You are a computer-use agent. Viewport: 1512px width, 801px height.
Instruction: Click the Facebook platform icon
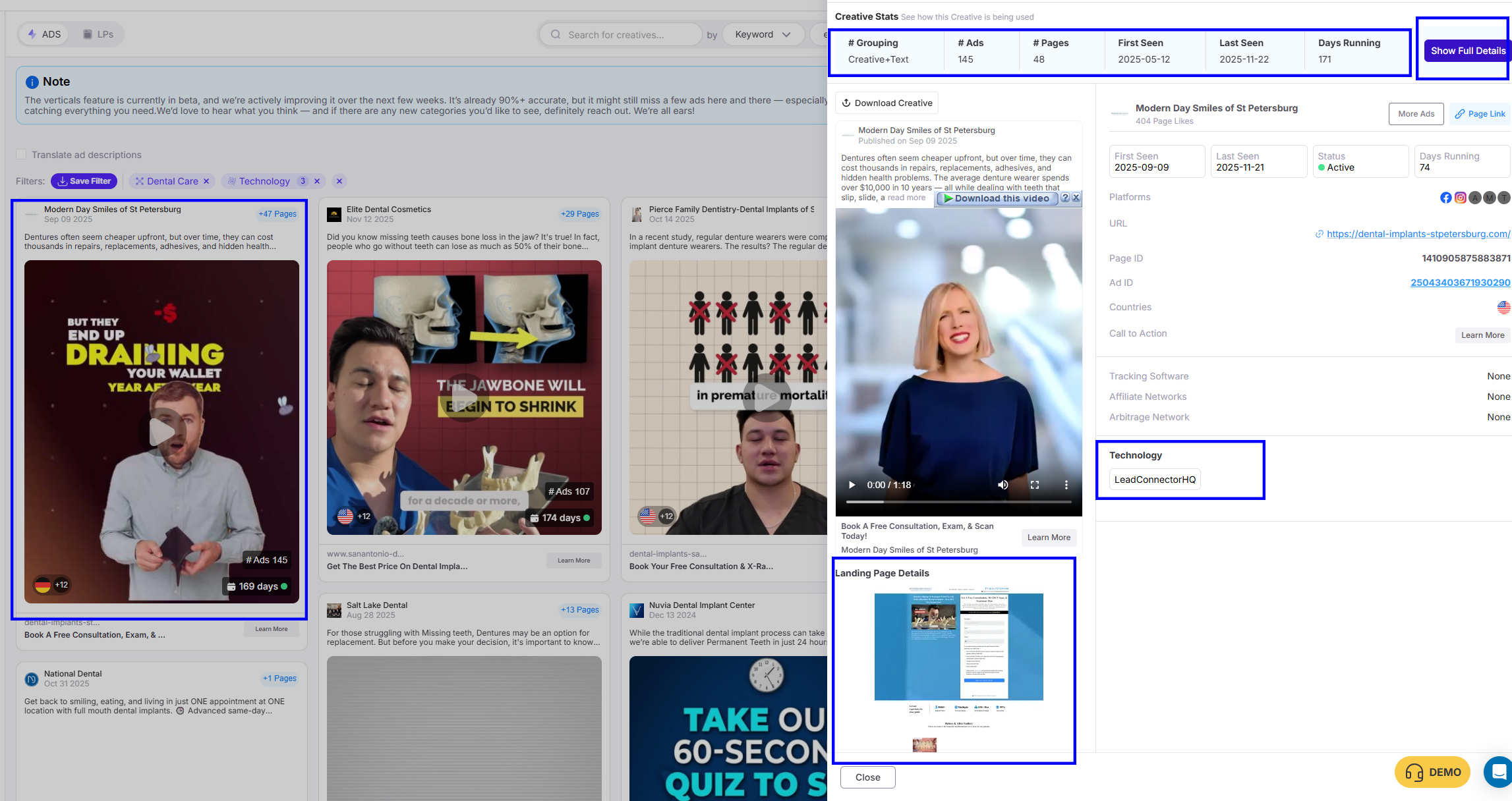point(1445,198)
